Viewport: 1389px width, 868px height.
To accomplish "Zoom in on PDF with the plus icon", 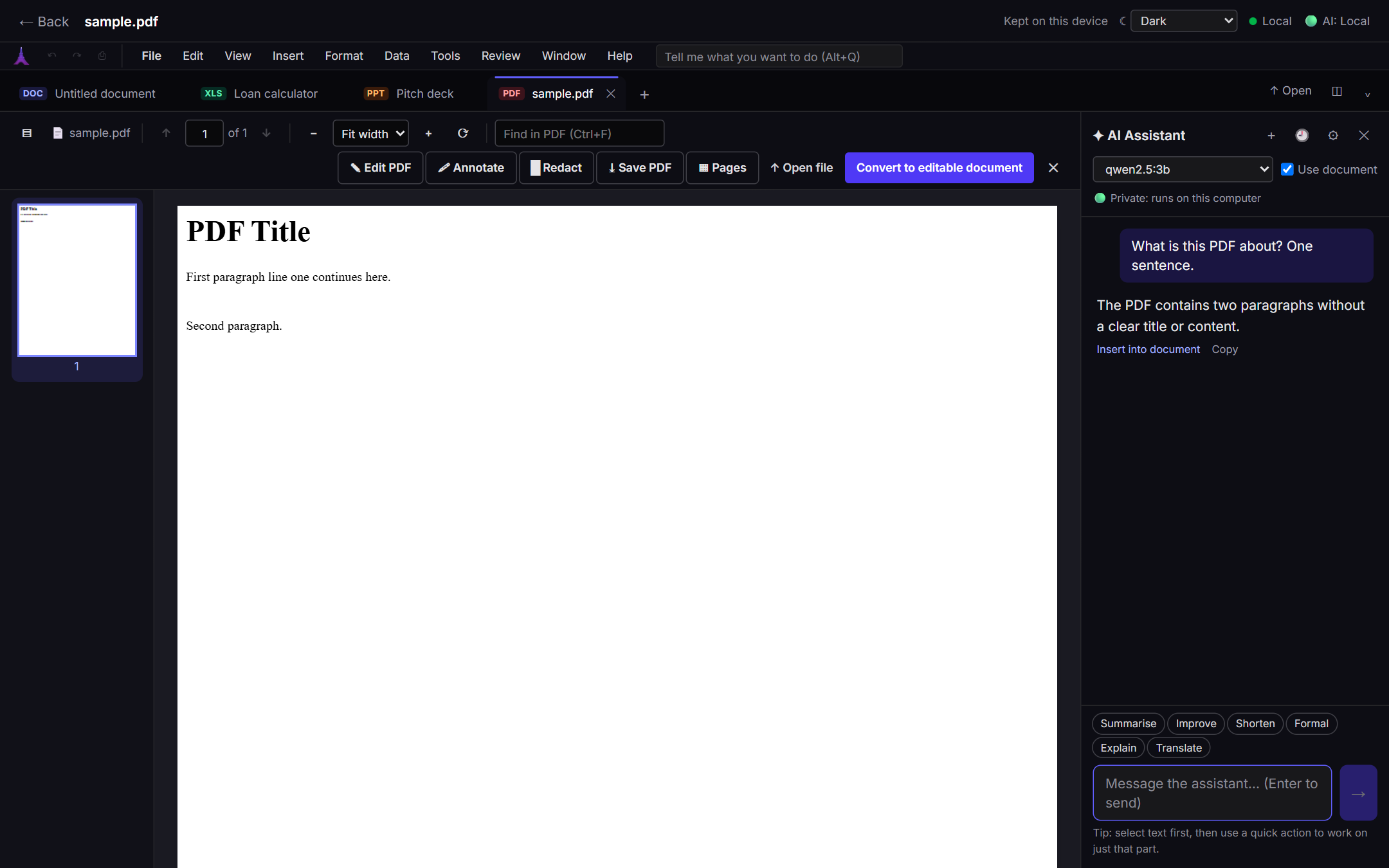I will pyautogui.click(x=428, y=134).
